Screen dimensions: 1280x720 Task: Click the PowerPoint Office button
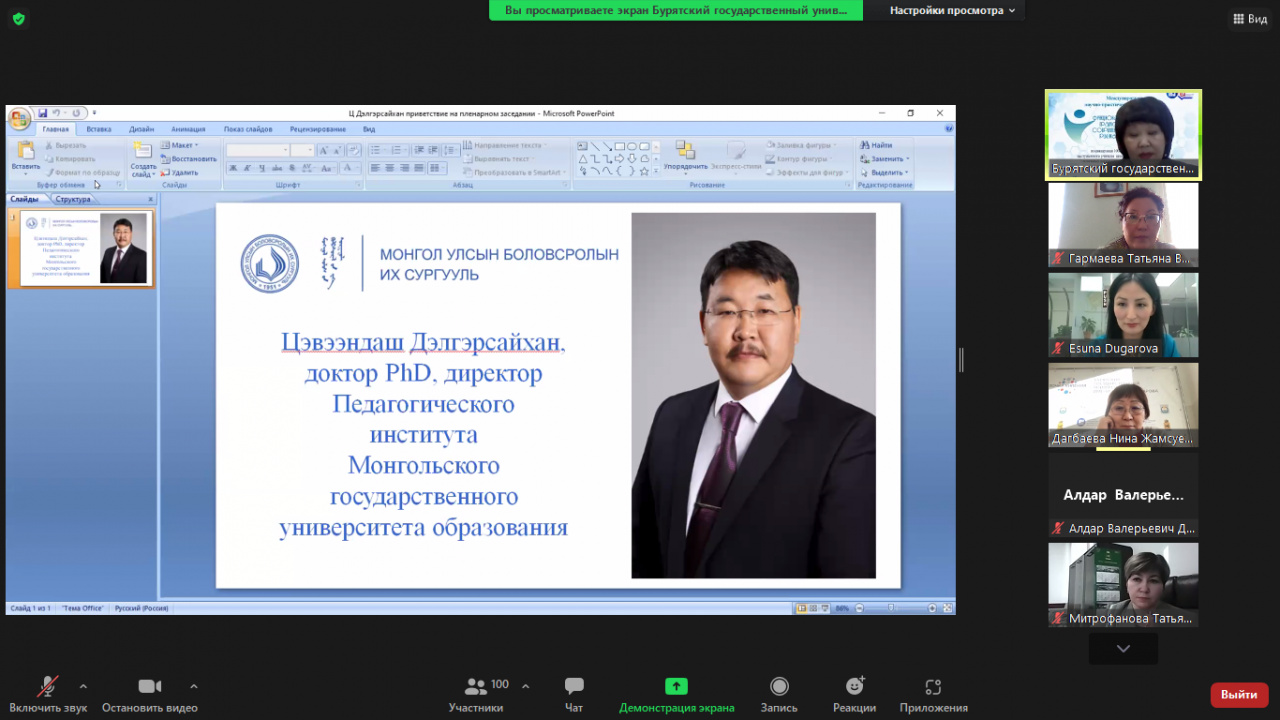point(19,119)
